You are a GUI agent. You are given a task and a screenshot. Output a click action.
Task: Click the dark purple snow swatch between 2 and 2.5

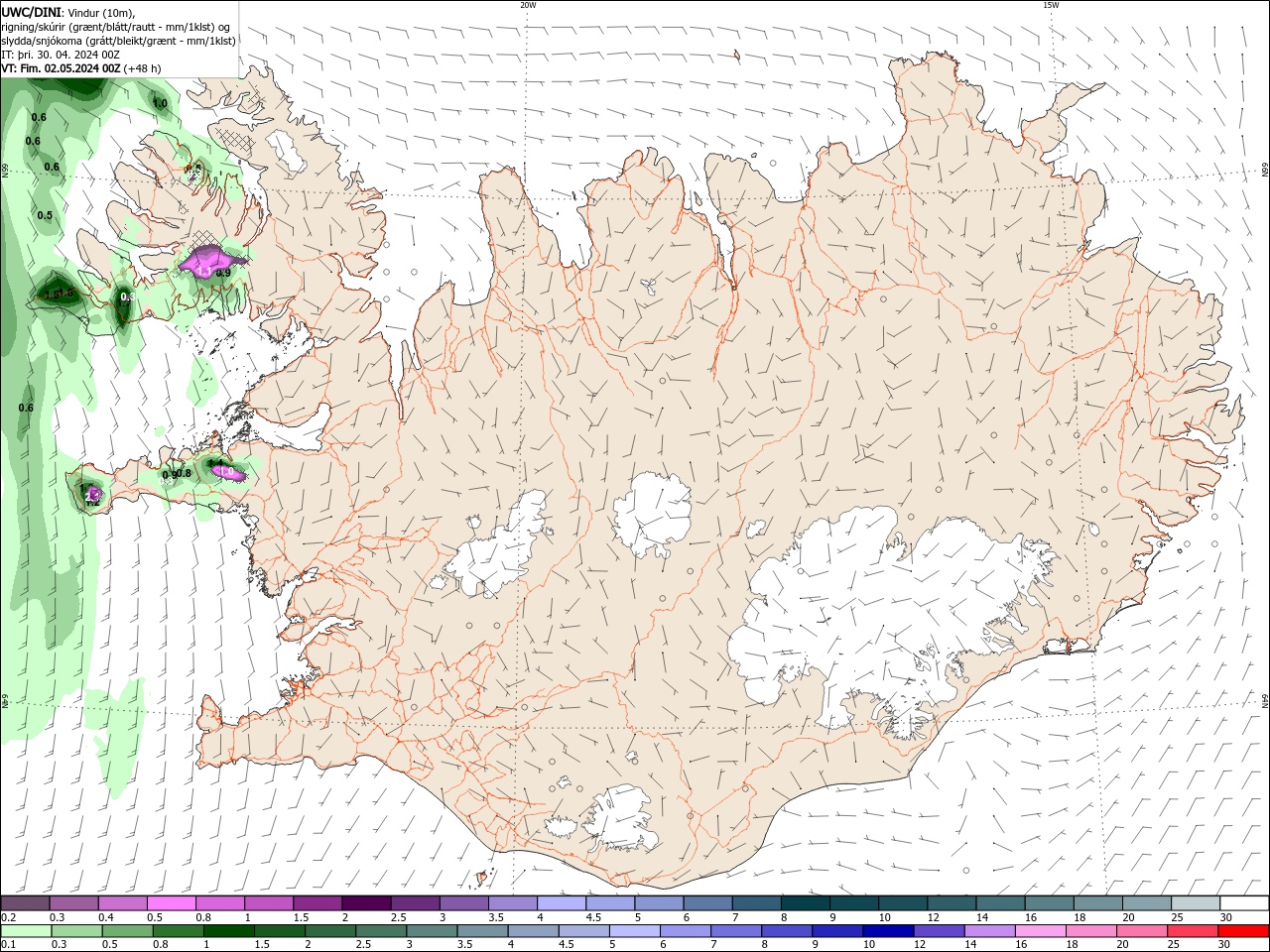coord(366,903)
